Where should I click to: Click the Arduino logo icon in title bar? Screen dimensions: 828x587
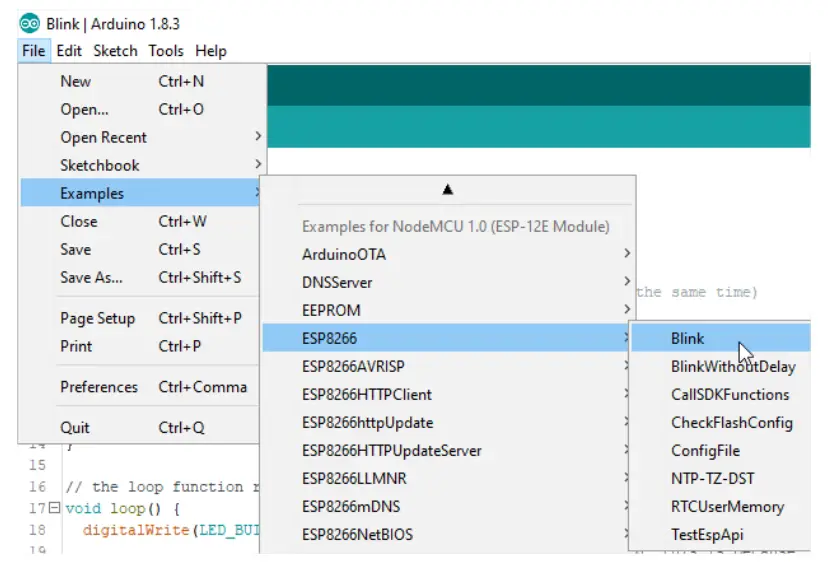coord(30,24)
